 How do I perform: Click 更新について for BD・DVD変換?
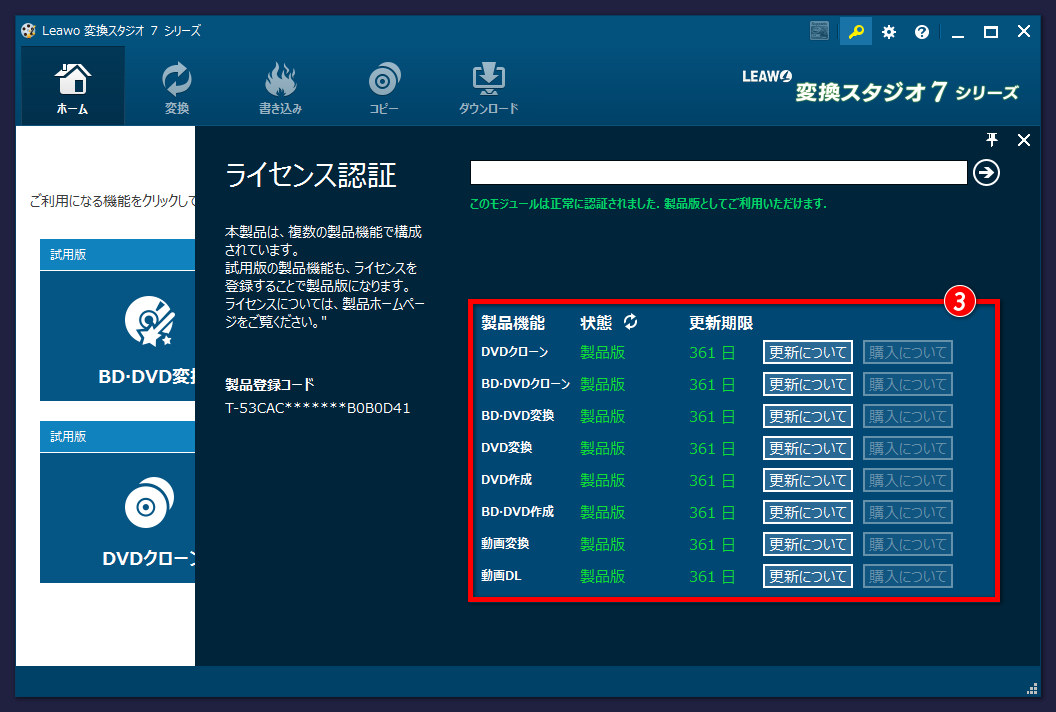807,416
